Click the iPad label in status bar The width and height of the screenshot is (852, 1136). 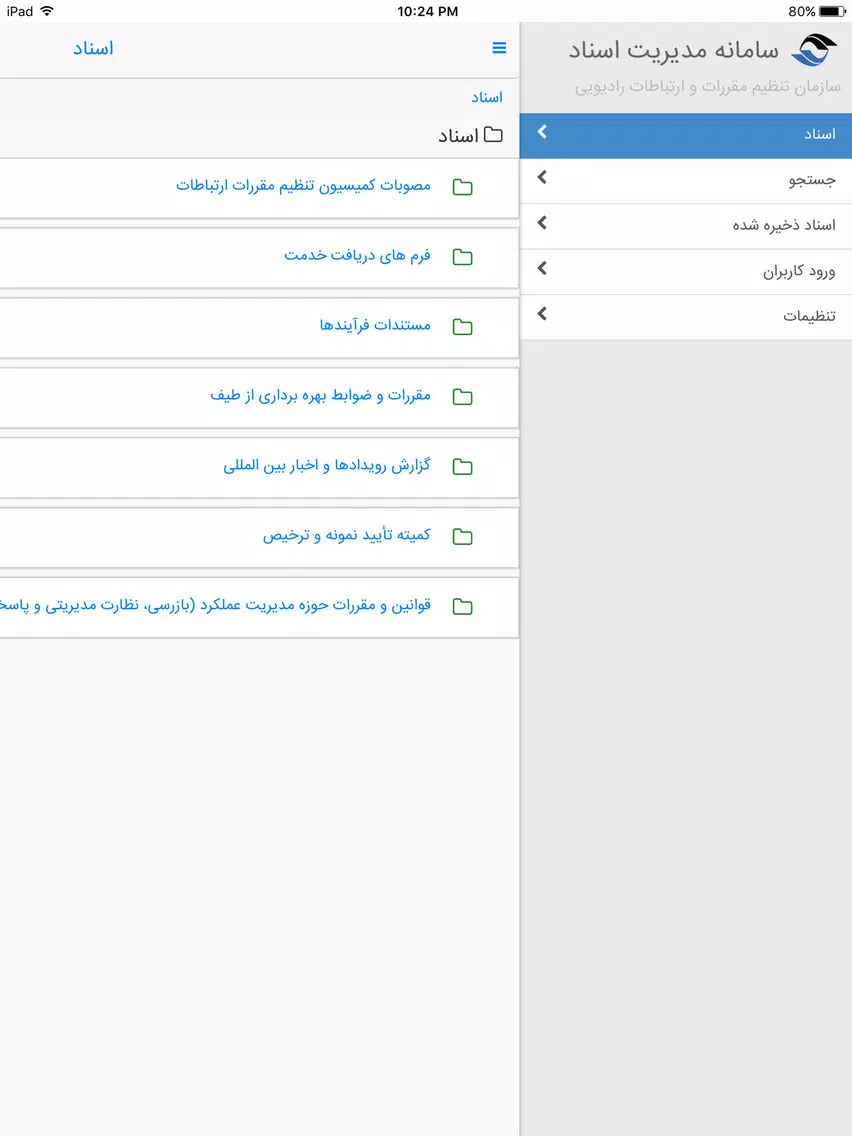pos(20,12)
